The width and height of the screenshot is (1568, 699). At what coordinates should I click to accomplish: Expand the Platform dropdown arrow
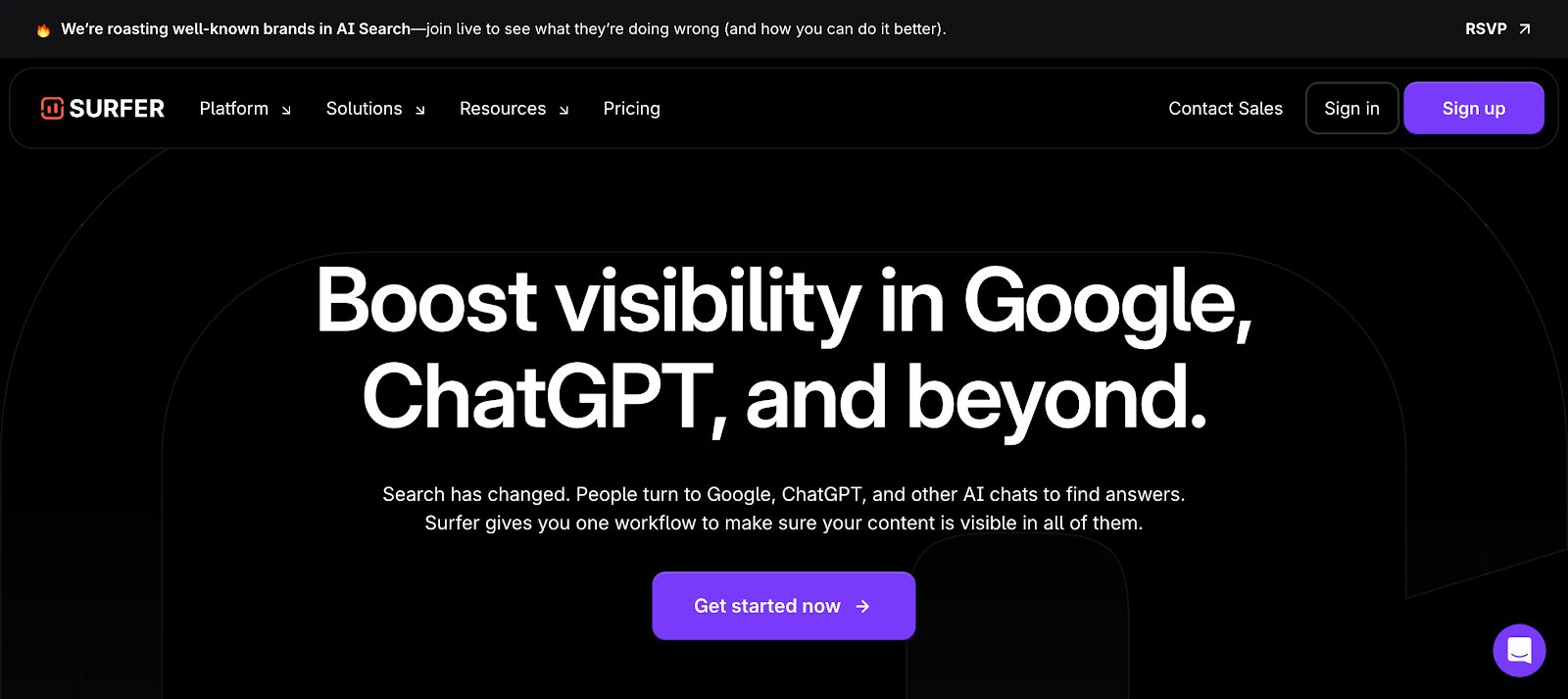[x=286, y=111]
